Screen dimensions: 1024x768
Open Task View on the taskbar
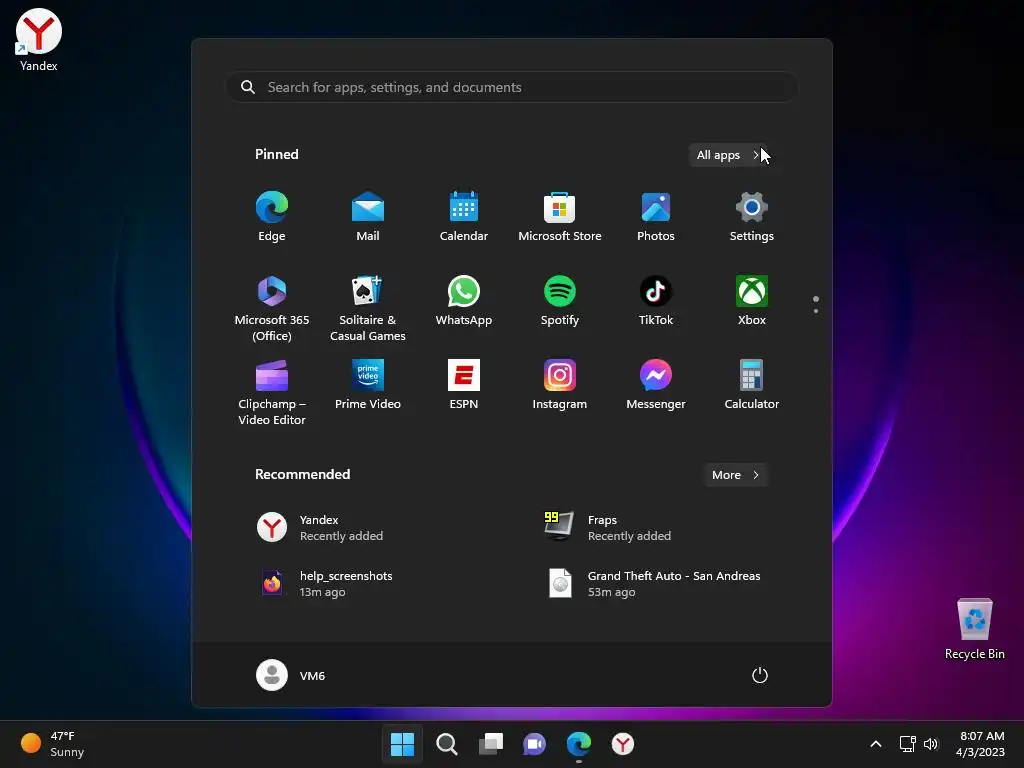(491, 744)
